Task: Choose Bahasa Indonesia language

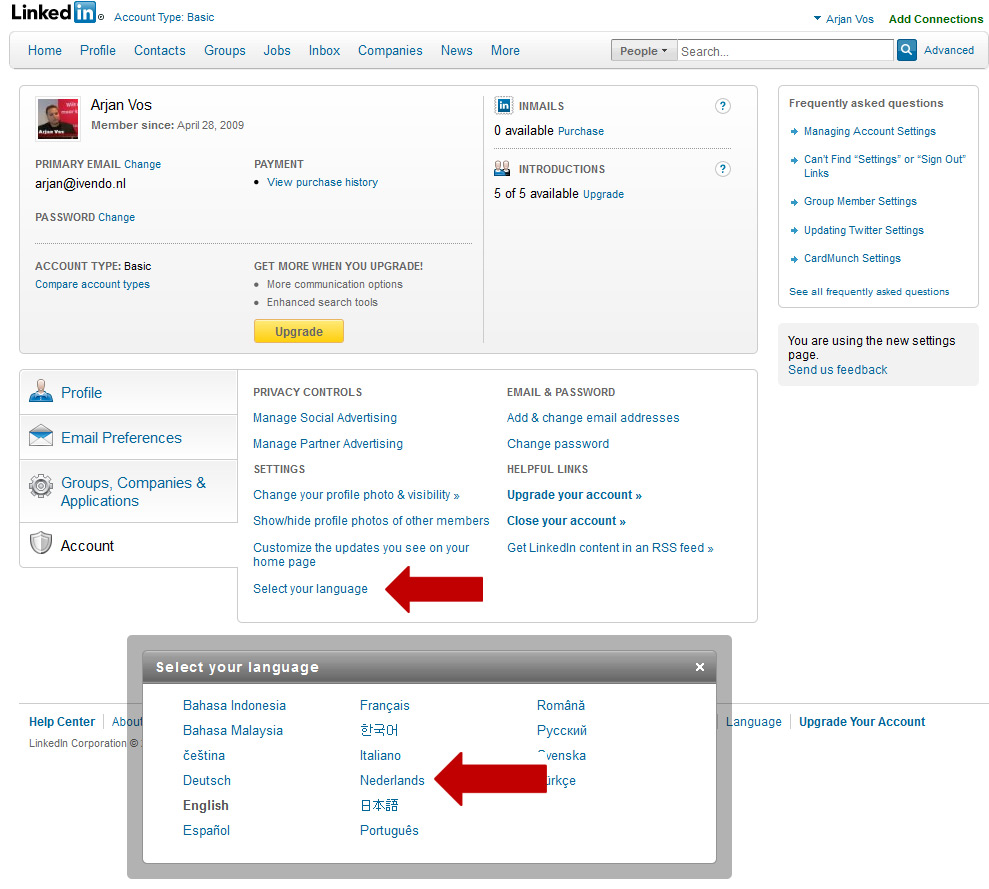Action: pyautogui.click(x=235, y=705)
